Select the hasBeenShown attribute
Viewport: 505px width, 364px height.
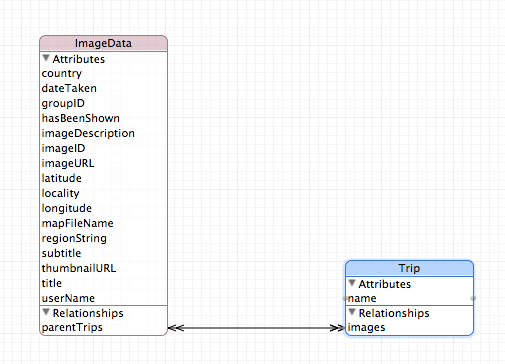[x=103, y=118]
